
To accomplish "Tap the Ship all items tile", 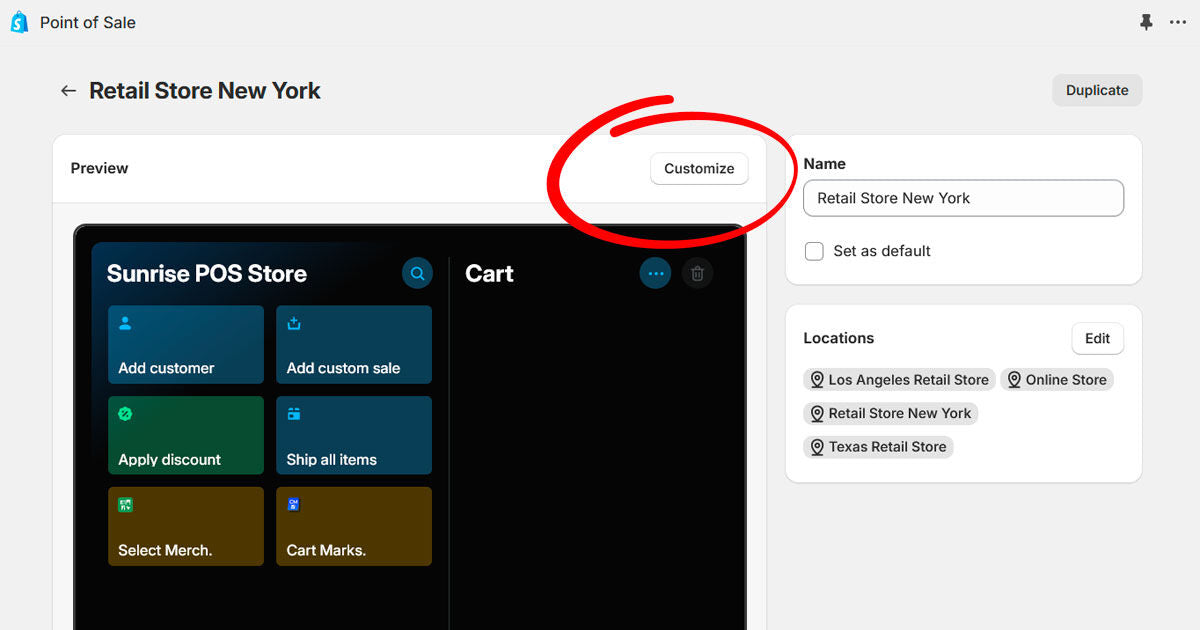I will point(354,435).
